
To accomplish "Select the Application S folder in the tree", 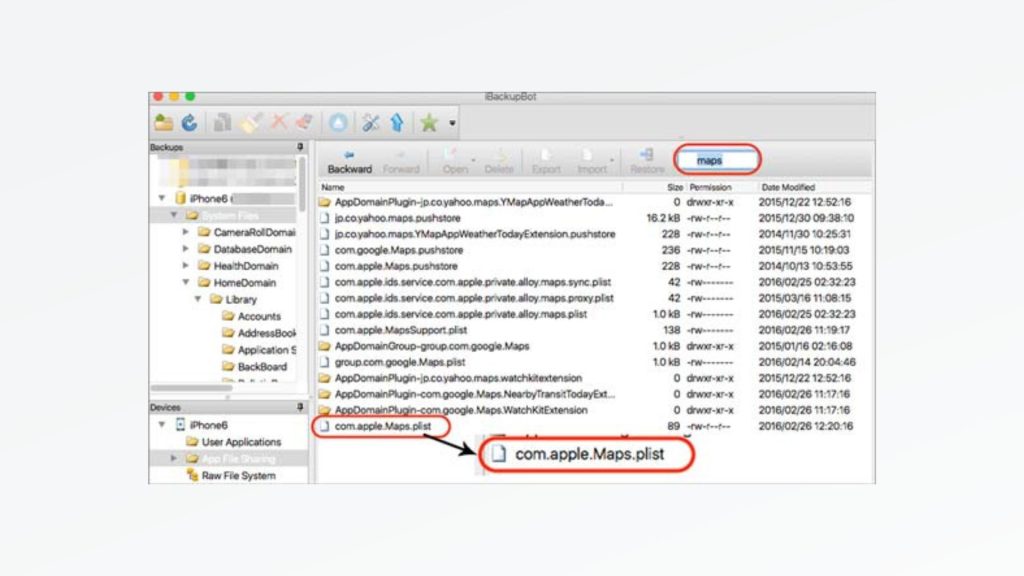I will tap(259, 350).
